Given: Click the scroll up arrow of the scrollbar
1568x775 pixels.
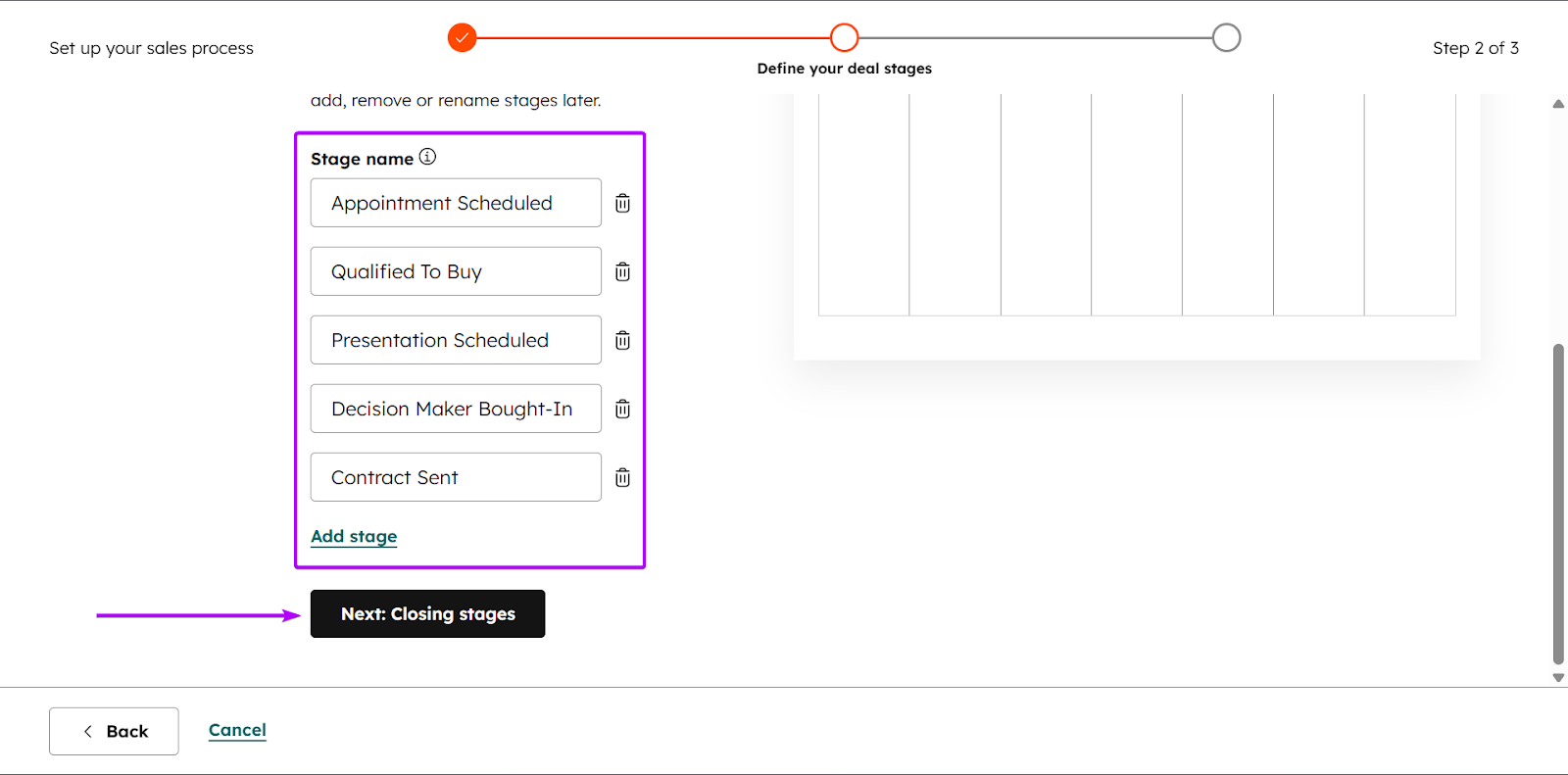Looking at the screenshot, I should [x=1558, y=104].
